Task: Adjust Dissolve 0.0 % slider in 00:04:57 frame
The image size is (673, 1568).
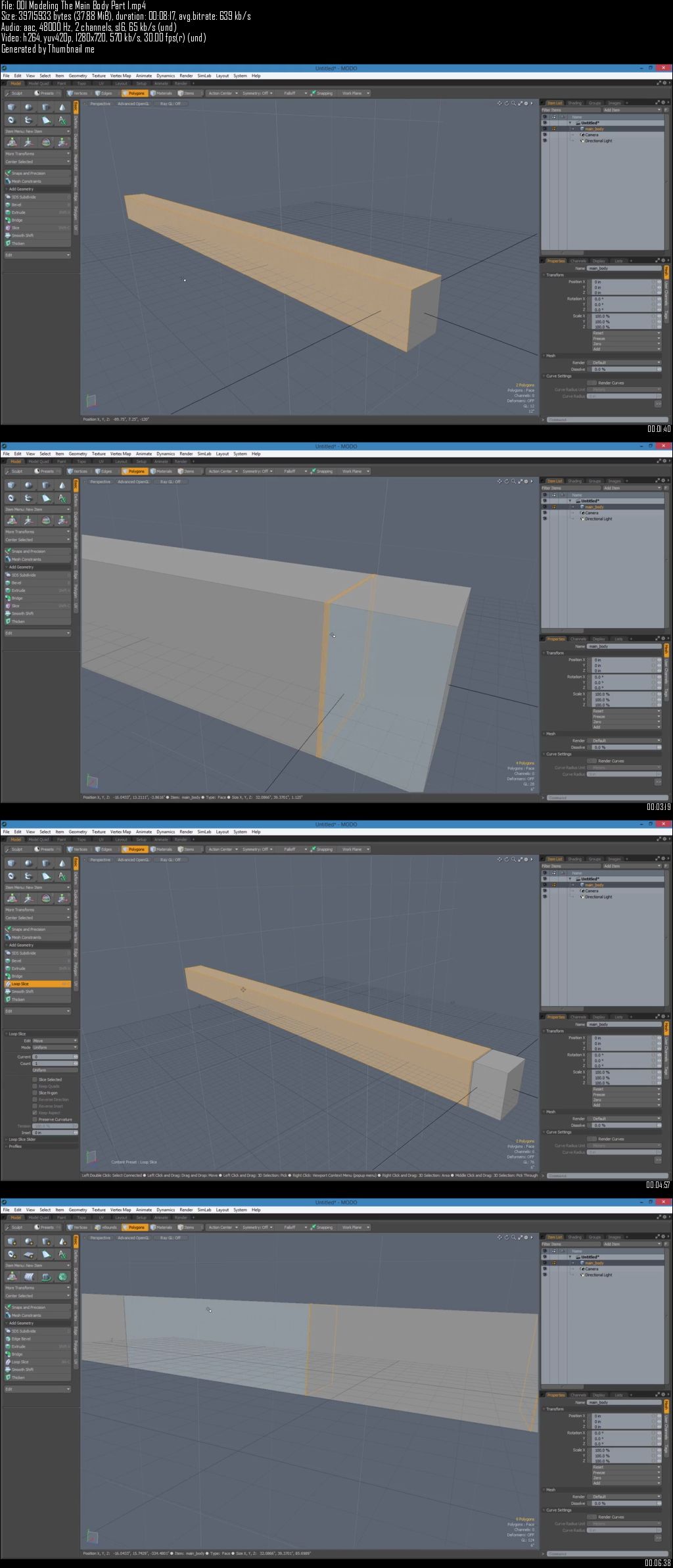Action: (x=625, y=1126)
